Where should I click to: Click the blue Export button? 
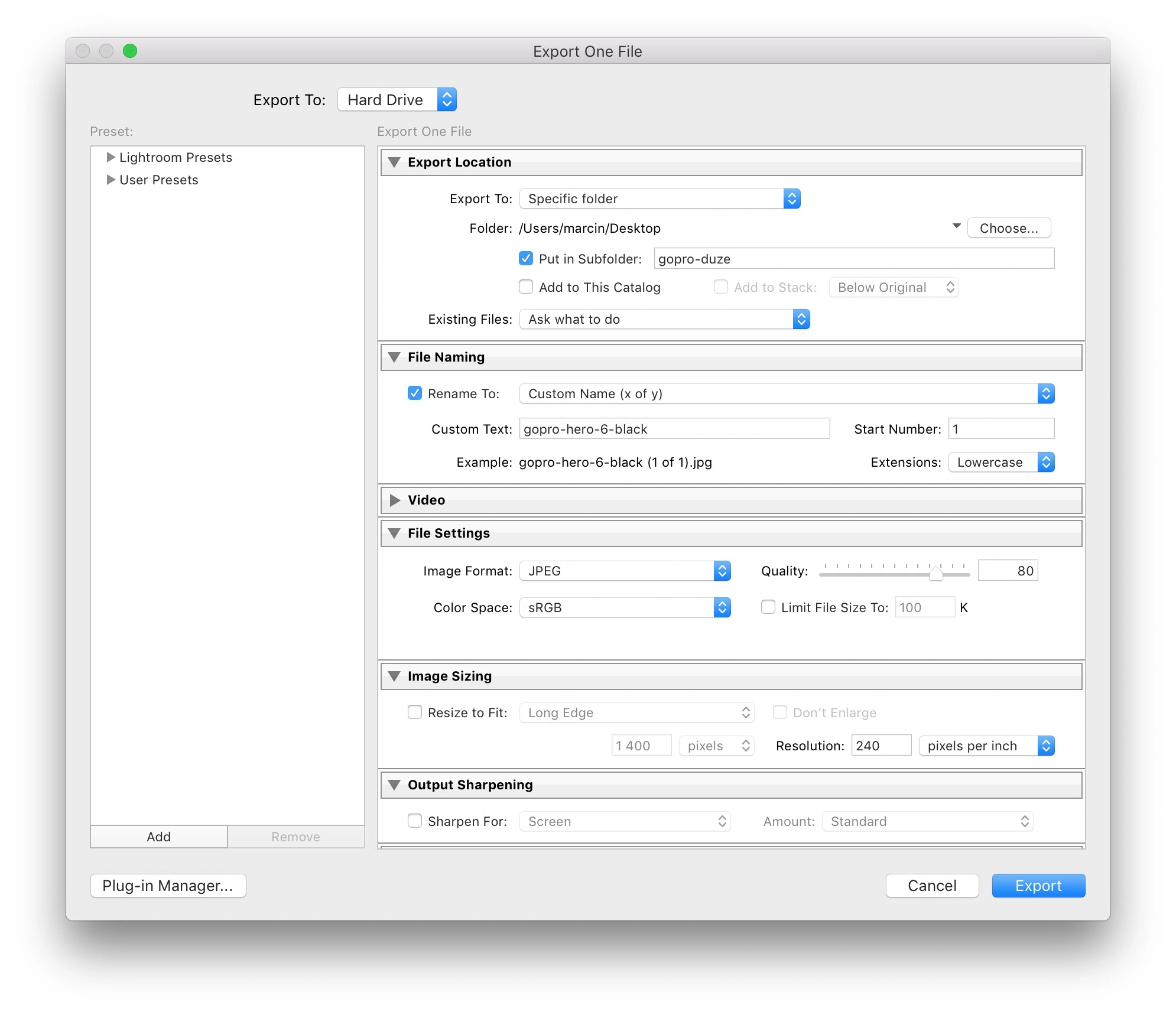(1038, 886)
